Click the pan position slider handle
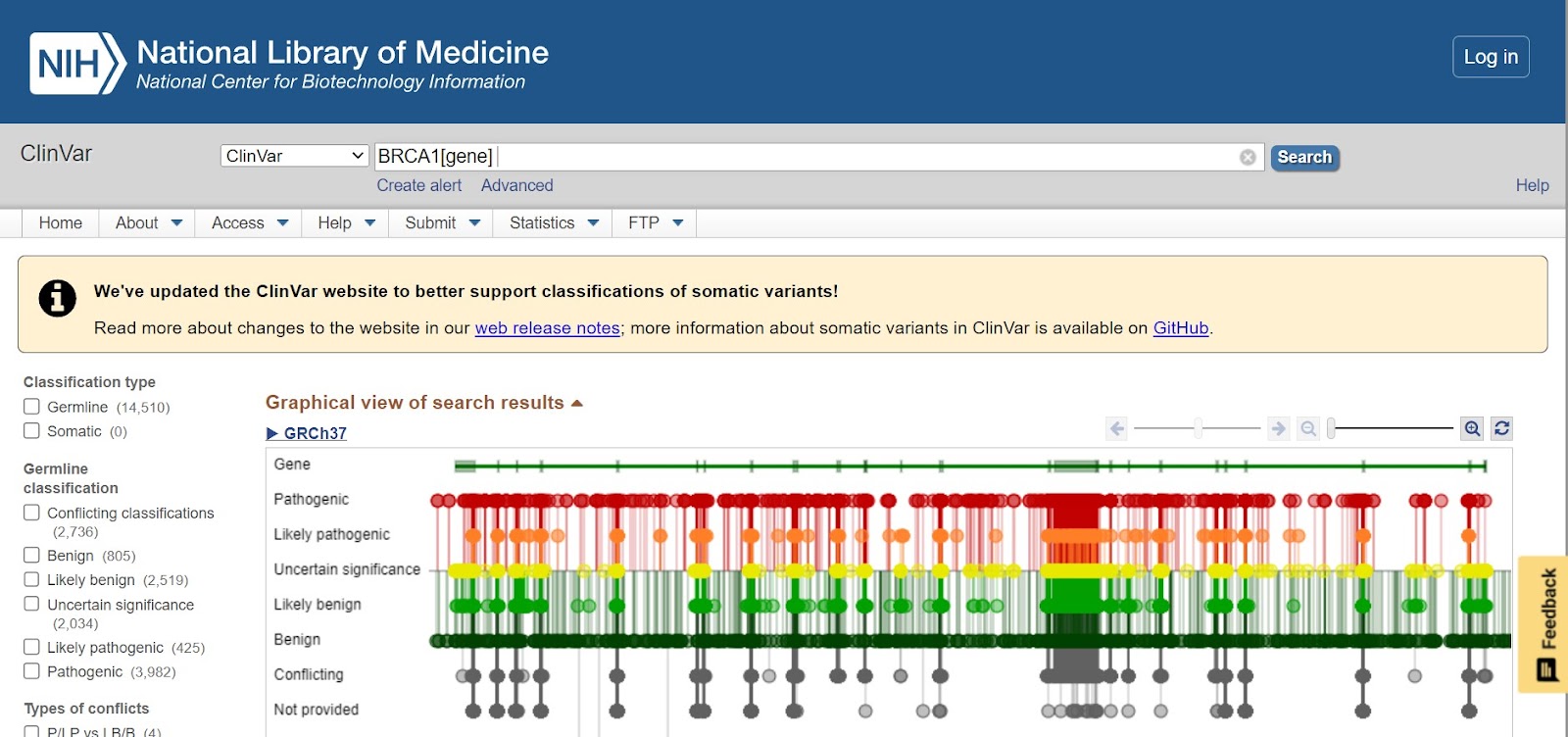Image resolution: width=1568 pixels, height=737 pixels. click(x=1198, y=428)
